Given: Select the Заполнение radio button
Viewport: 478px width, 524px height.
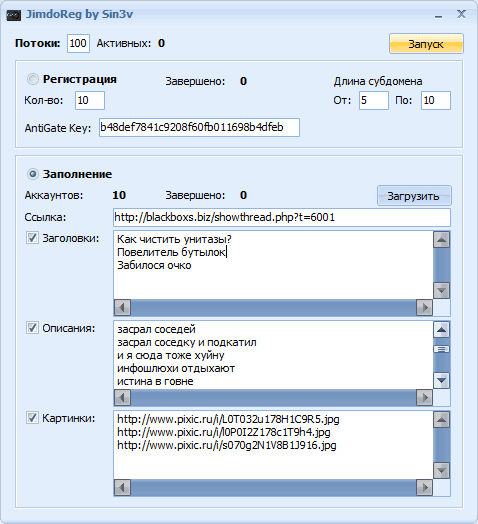Looking at the screenshot, I should click(x=33, y=174).
